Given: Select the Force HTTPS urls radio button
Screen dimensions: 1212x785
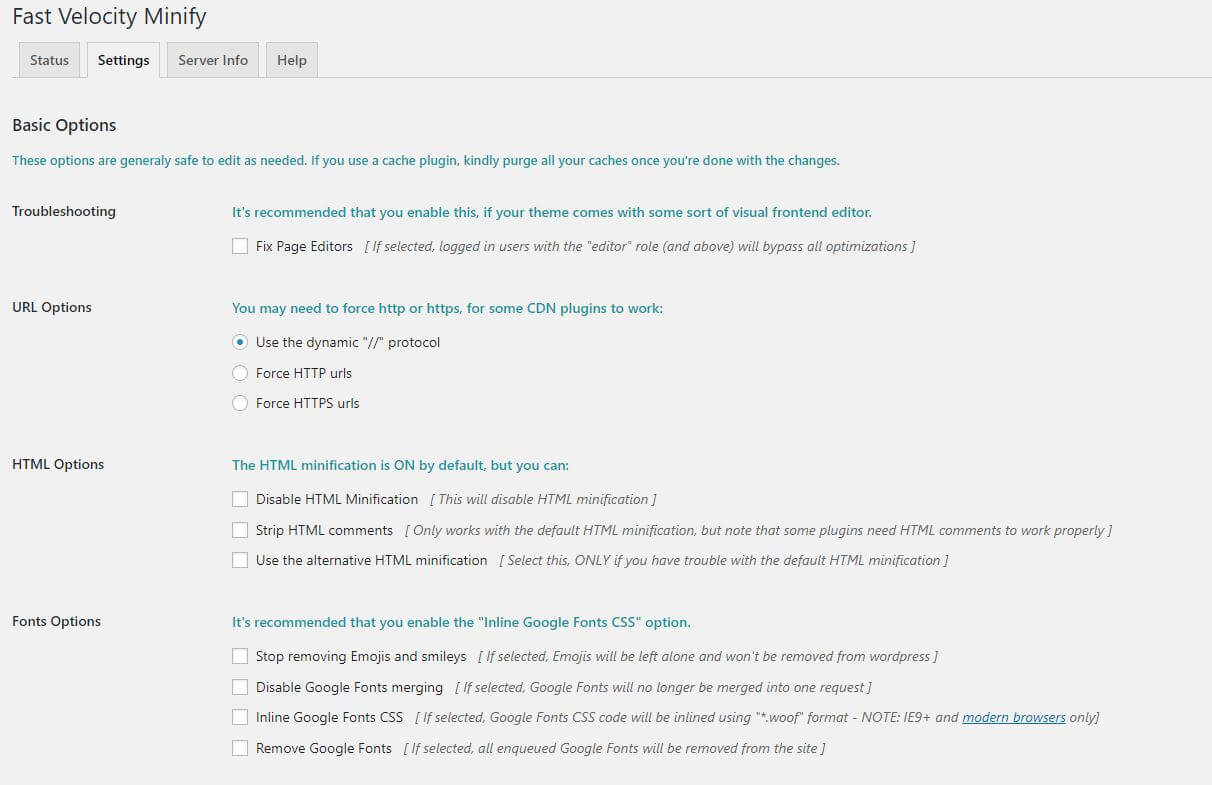Looking at the screenshot, I should (240, 403).
